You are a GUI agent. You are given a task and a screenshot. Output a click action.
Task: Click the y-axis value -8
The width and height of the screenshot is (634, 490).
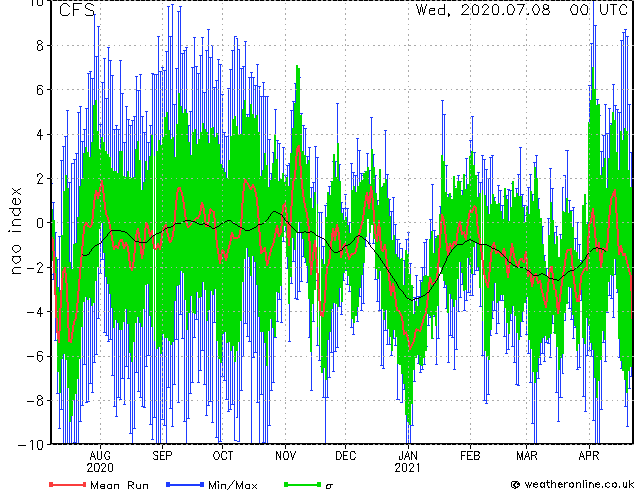coord(35,401)
